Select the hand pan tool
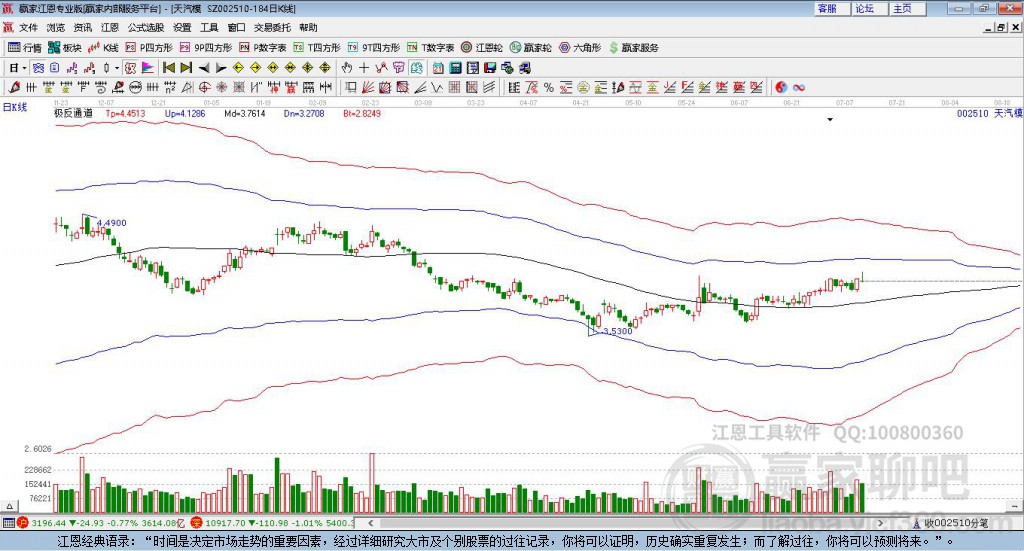This screenshot has width=1024, height=551. (347, 68)
